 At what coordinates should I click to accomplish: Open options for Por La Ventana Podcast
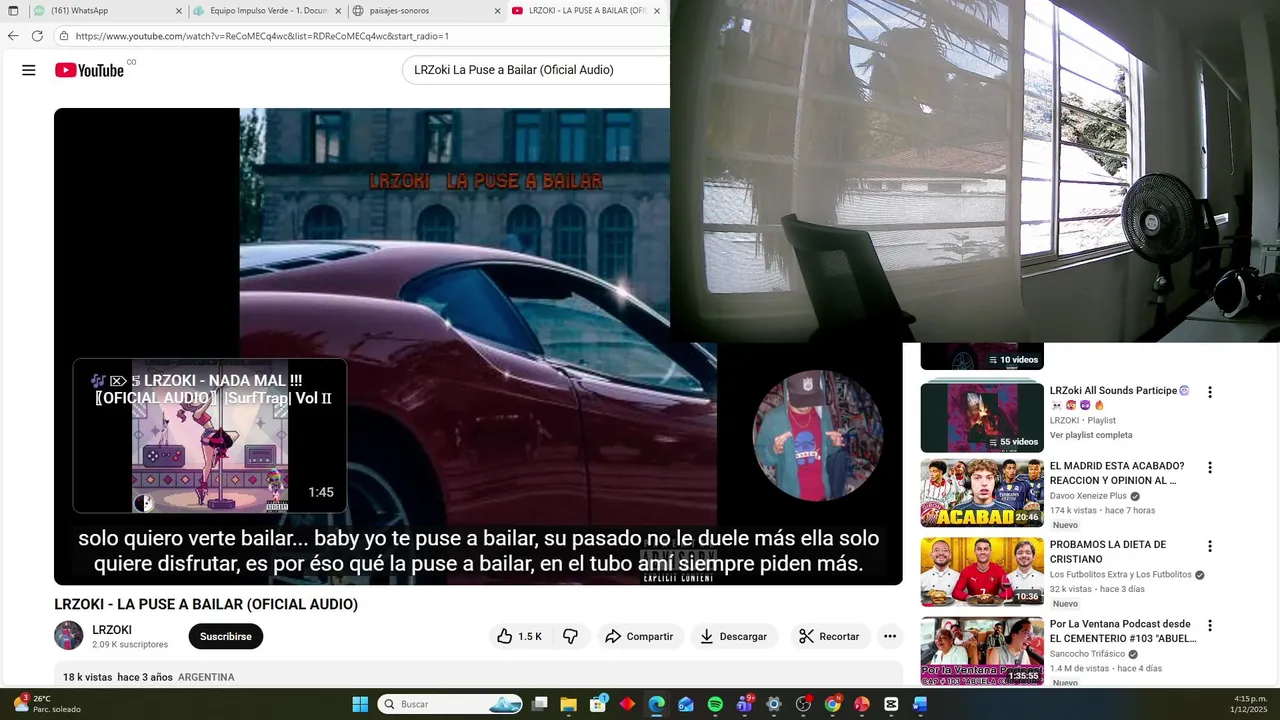tap(1209, 626)
